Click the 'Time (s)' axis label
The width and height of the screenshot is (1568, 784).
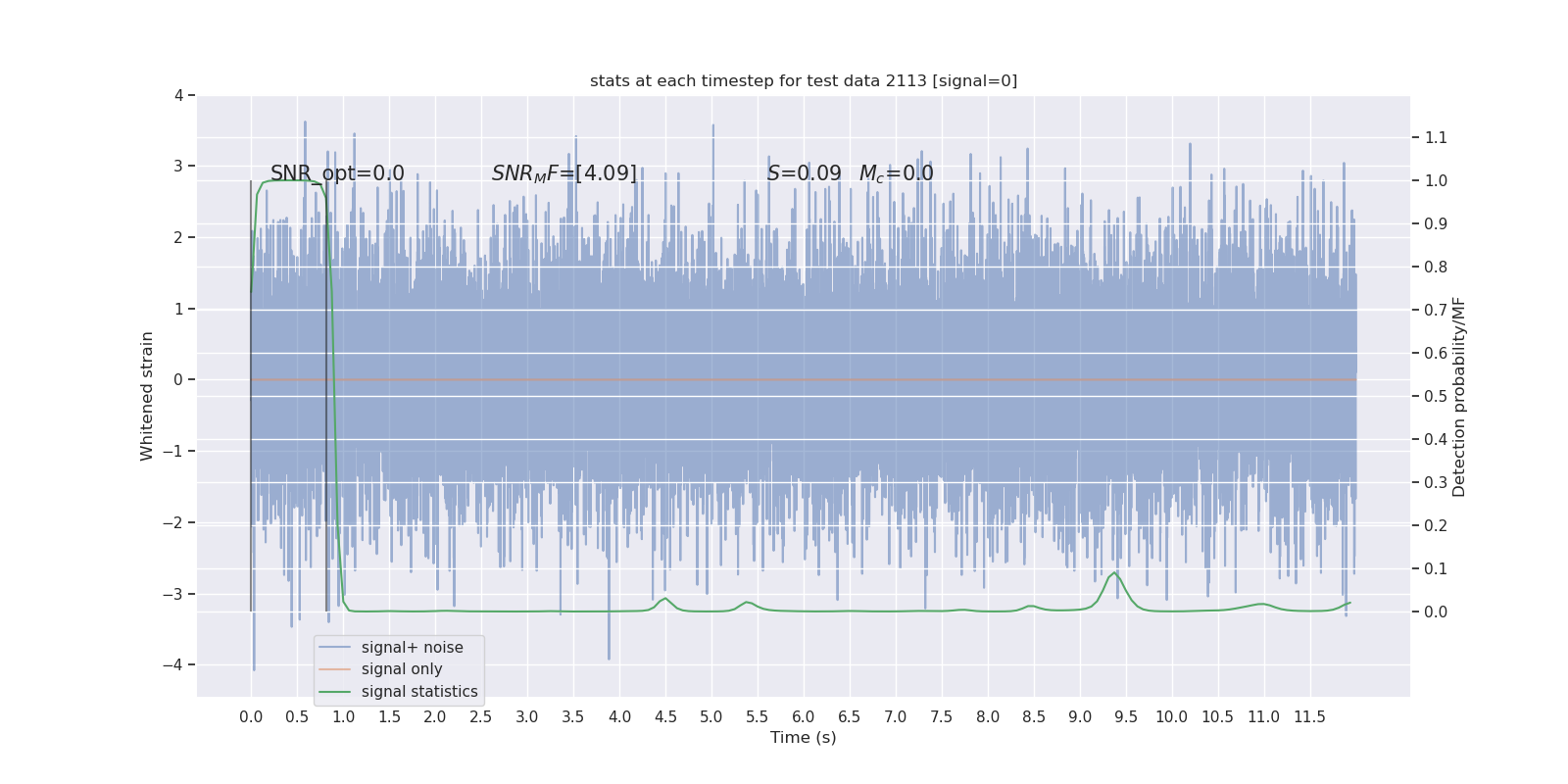click(x=804, y=738)
